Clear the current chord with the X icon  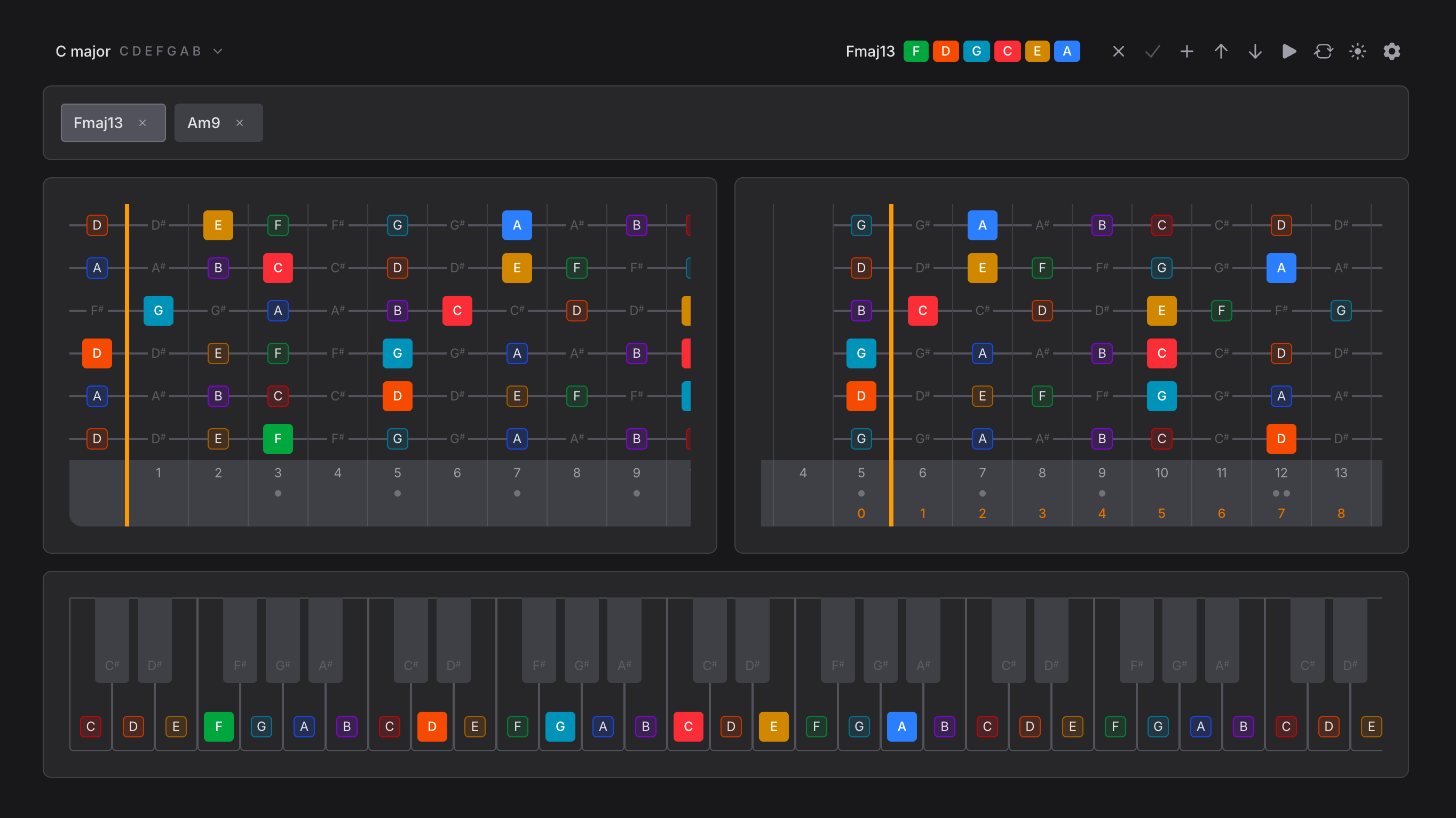1119,51
